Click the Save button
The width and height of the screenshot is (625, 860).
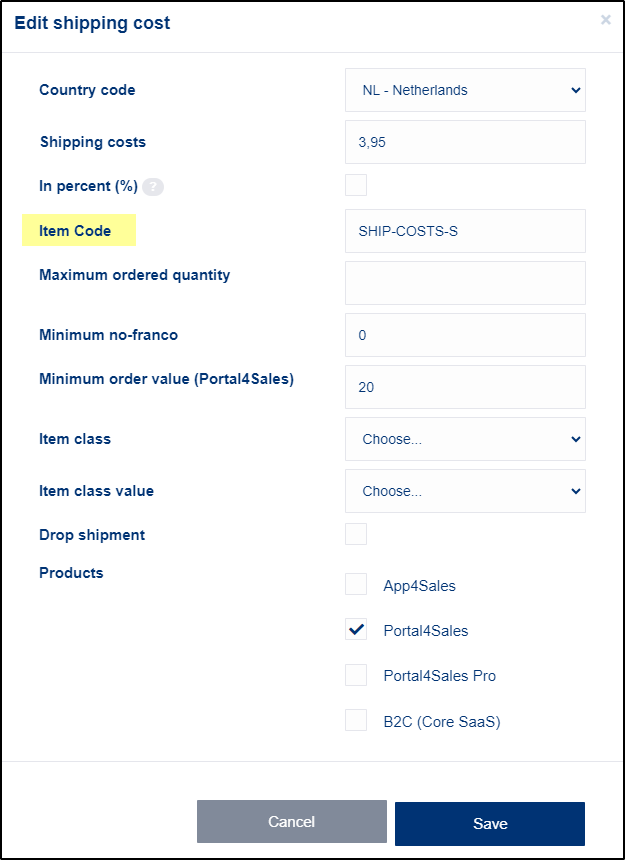point(489,821)
